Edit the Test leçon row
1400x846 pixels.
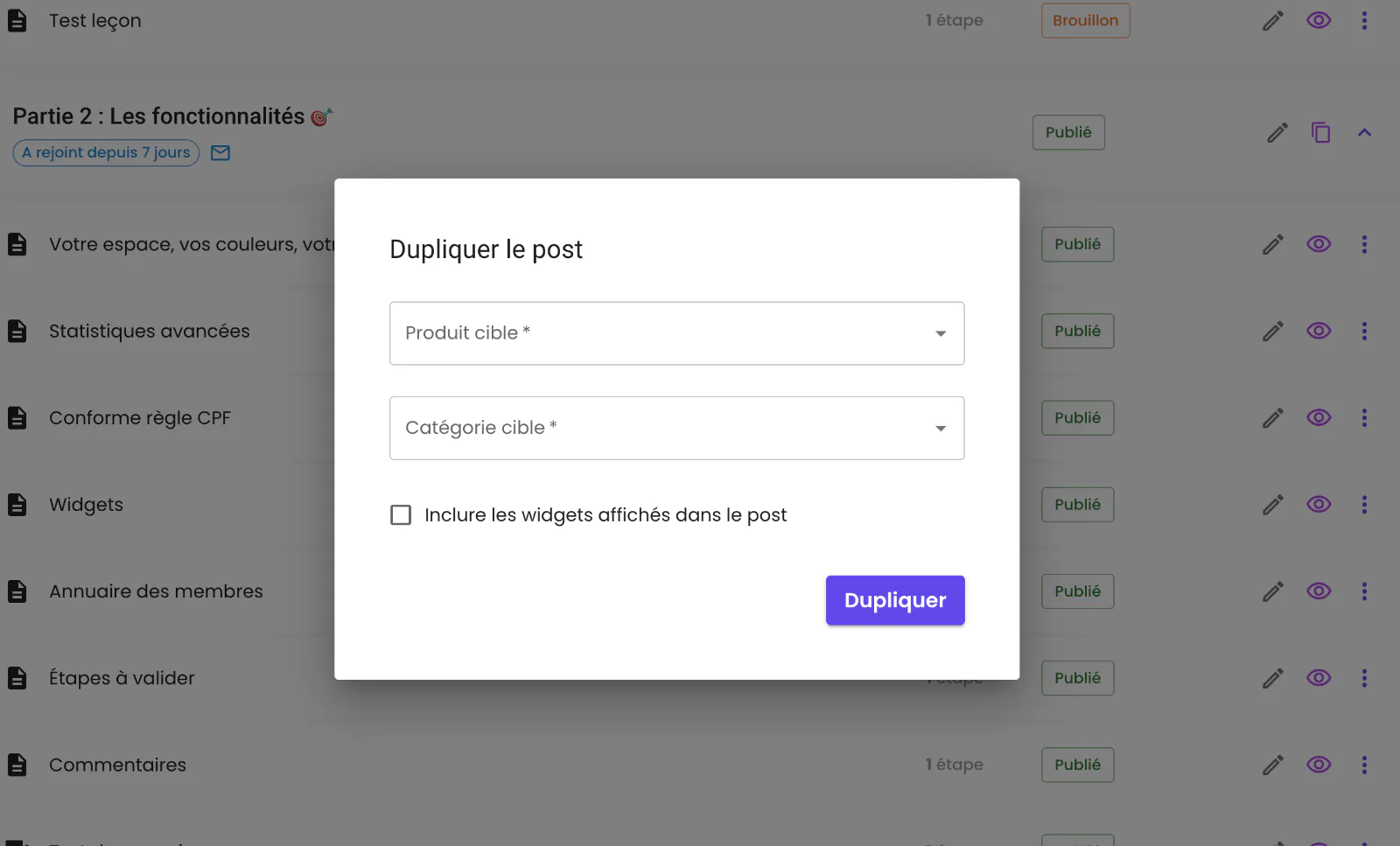coord(1273,20)
